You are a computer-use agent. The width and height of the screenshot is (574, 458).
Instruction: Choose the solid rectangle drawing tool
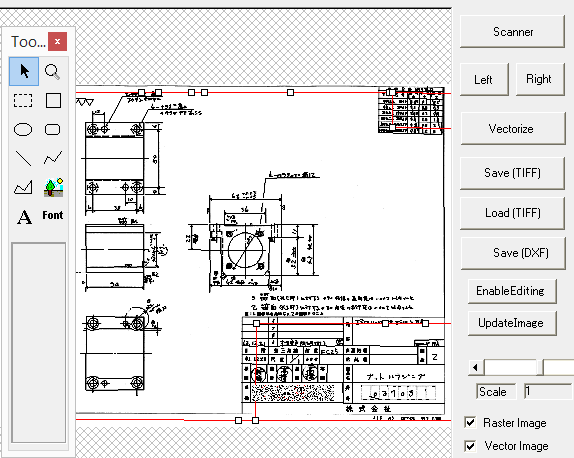53,100
